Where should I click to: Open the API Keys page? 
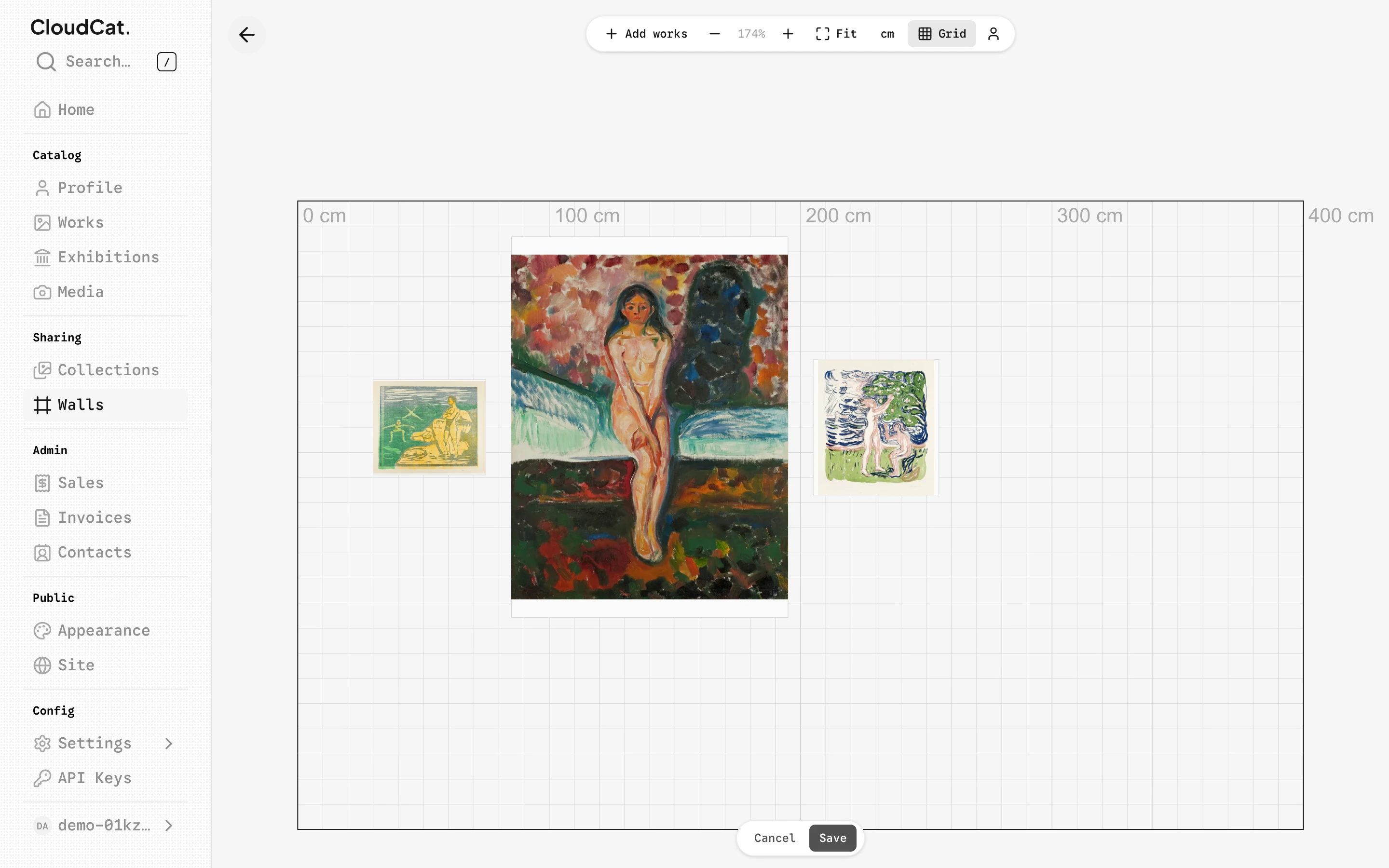(106, 778)
